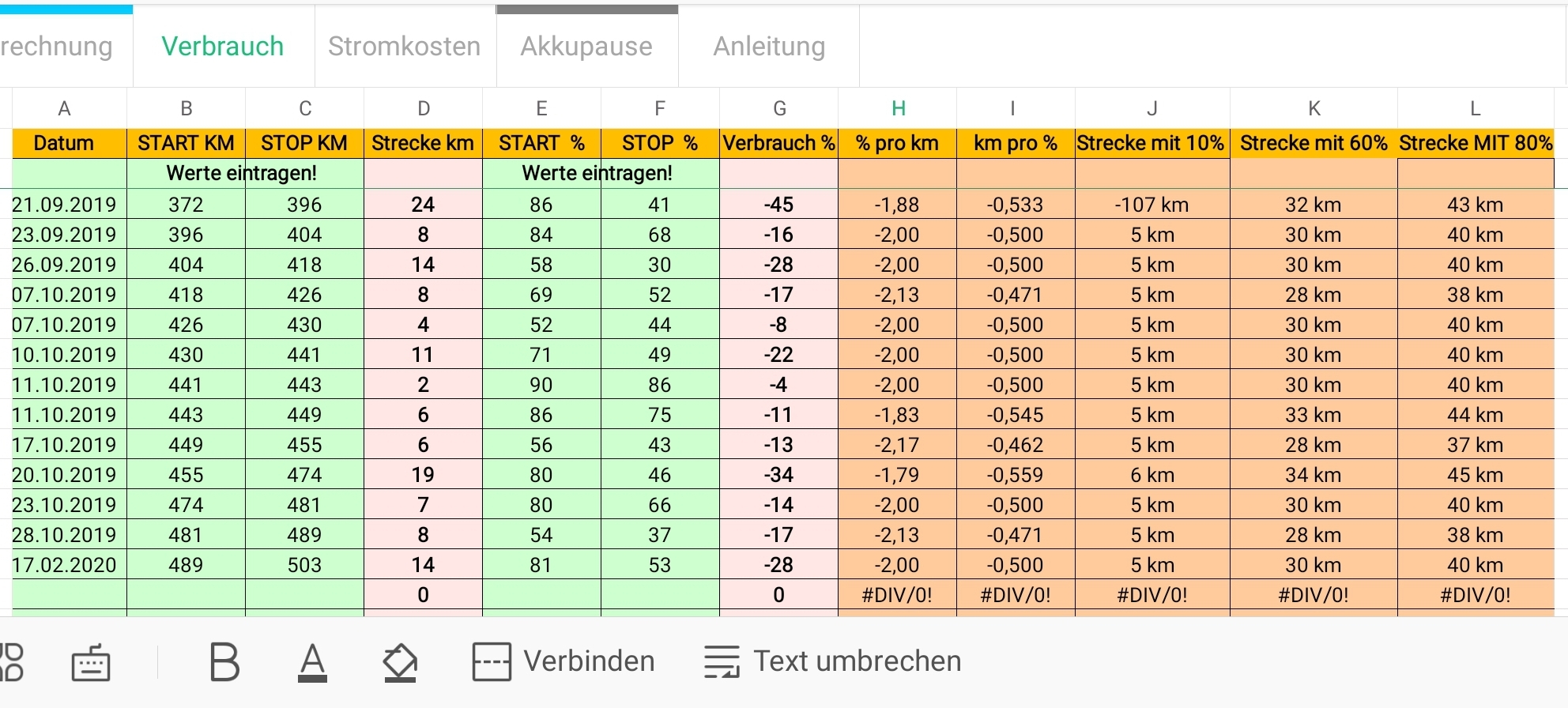The width and height of the screenshot is (1568, 708).
Task: Select column H header
Action: [898, 108]
